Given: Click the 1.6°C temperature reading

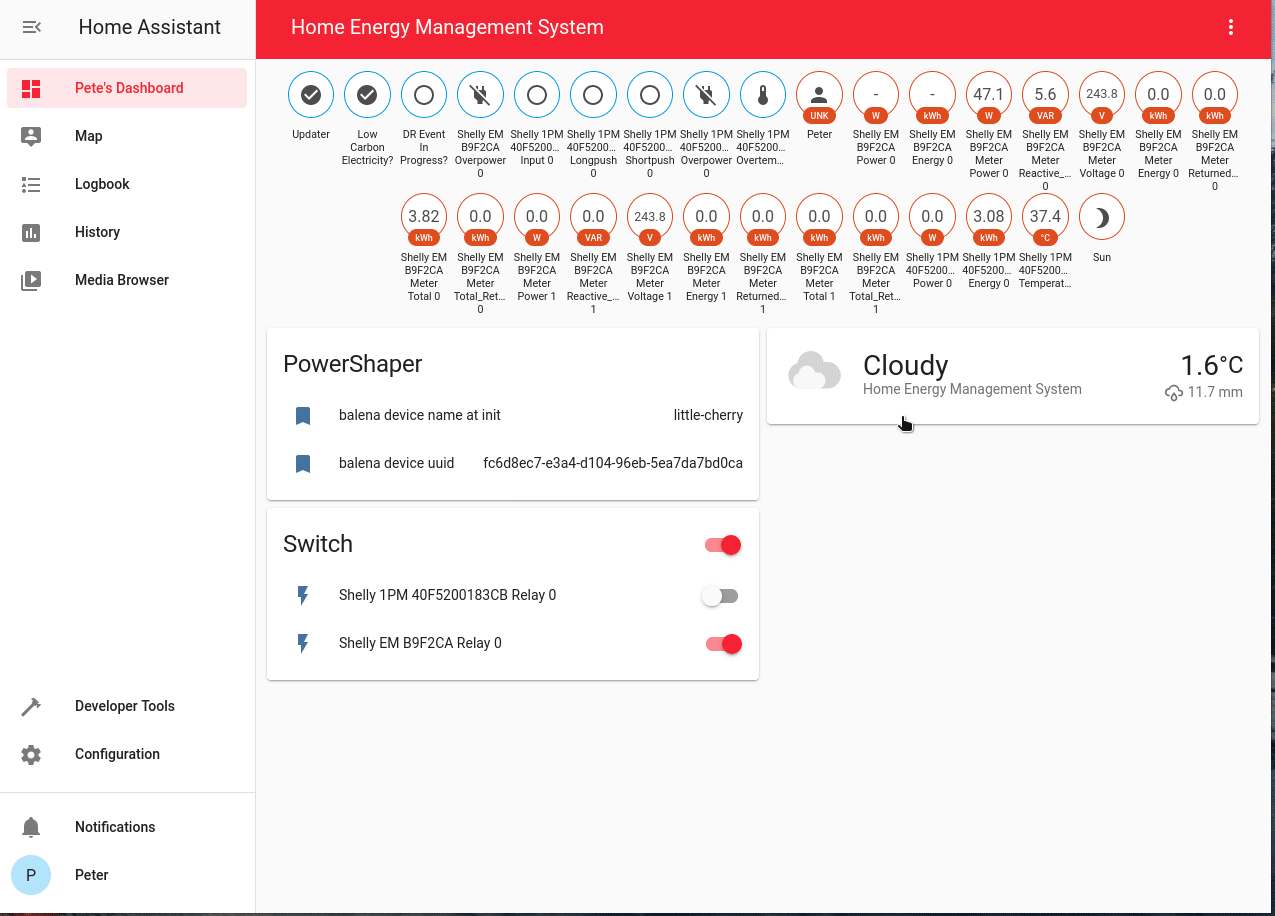Looking at the screenshot, I should pyautogui.click(x=1211, y=365).
